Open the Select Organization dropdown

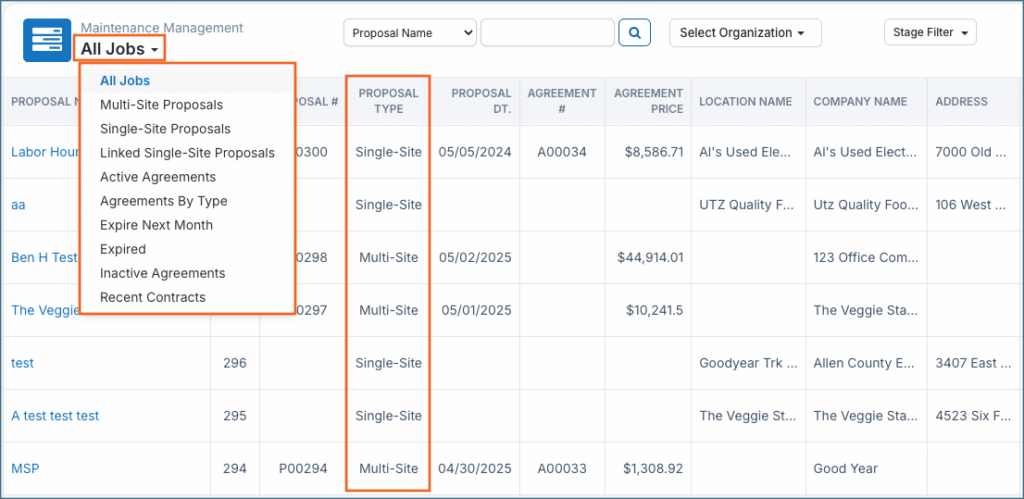(744, 33)
